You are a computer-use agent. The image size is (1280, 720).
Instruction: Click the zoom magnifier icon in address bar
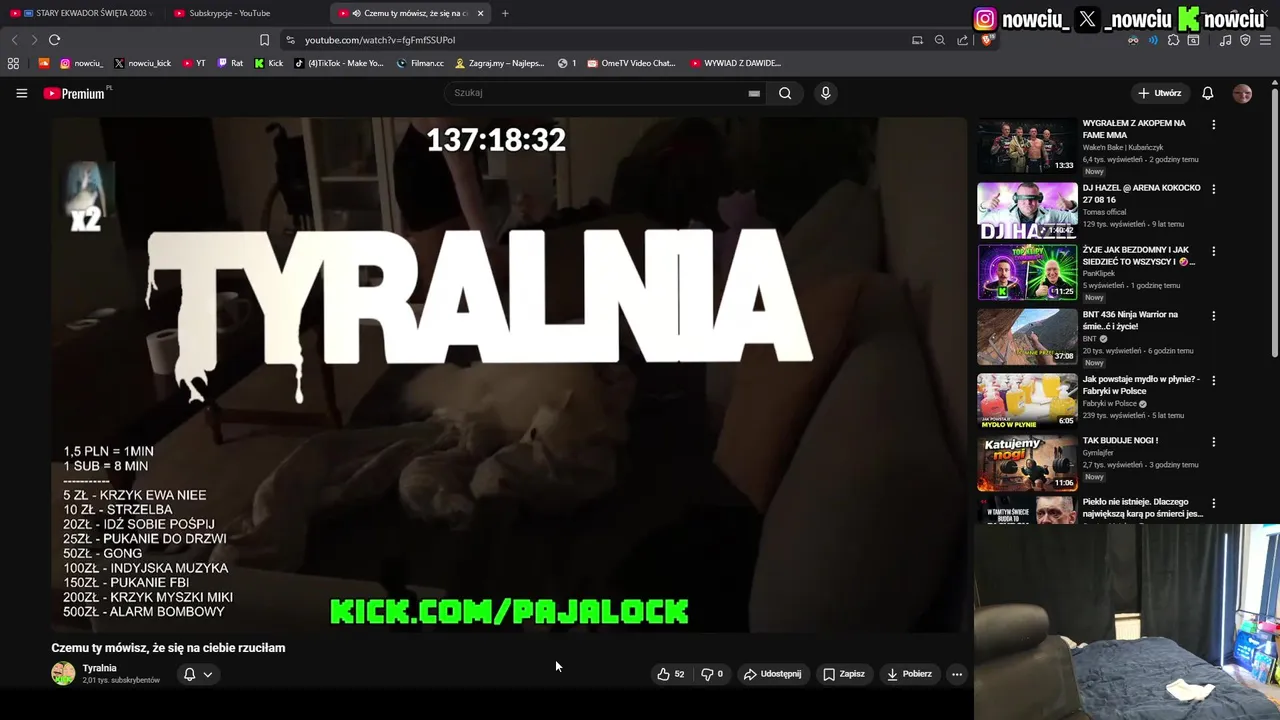(x=940, y=40)
